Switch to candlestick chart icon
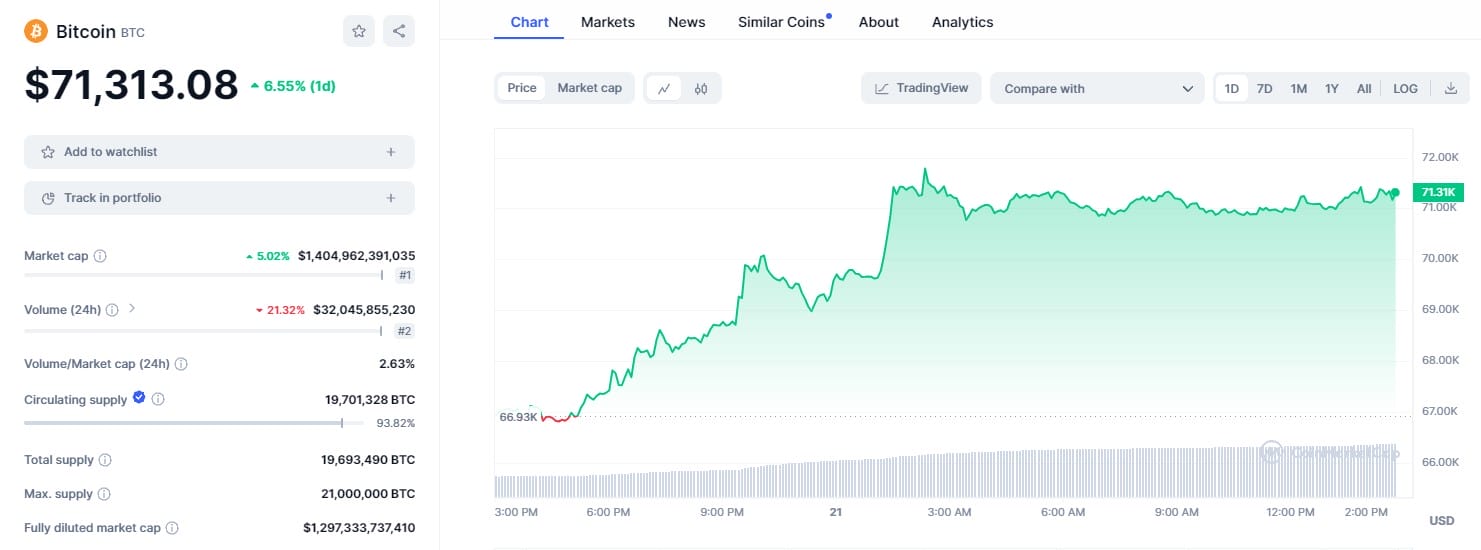Viewport: 1481px width, 550px height. click(701, 88)
